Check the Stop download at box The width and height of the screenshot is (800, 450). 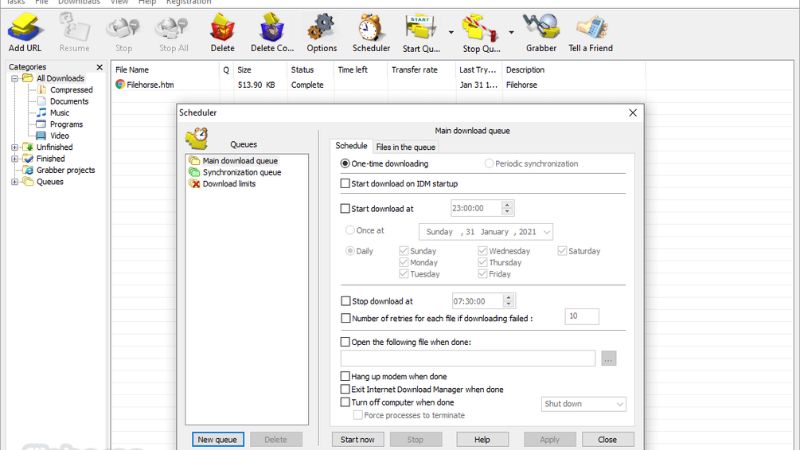click(x=345, y=301)
